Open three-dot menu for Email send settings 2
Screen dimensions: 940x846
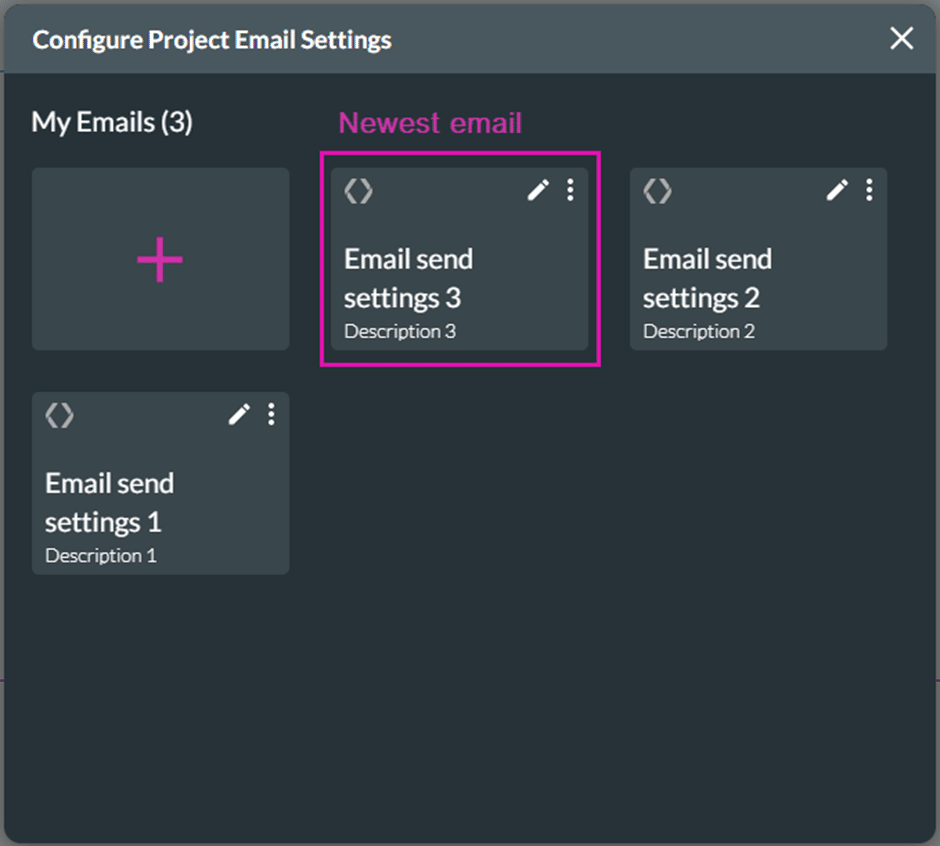point(869,190)
